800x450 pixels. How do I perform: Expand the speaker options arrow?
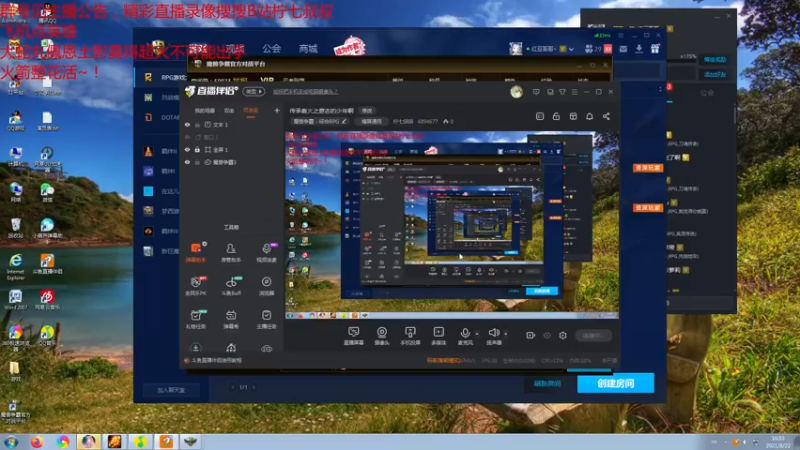click(506, 334)
